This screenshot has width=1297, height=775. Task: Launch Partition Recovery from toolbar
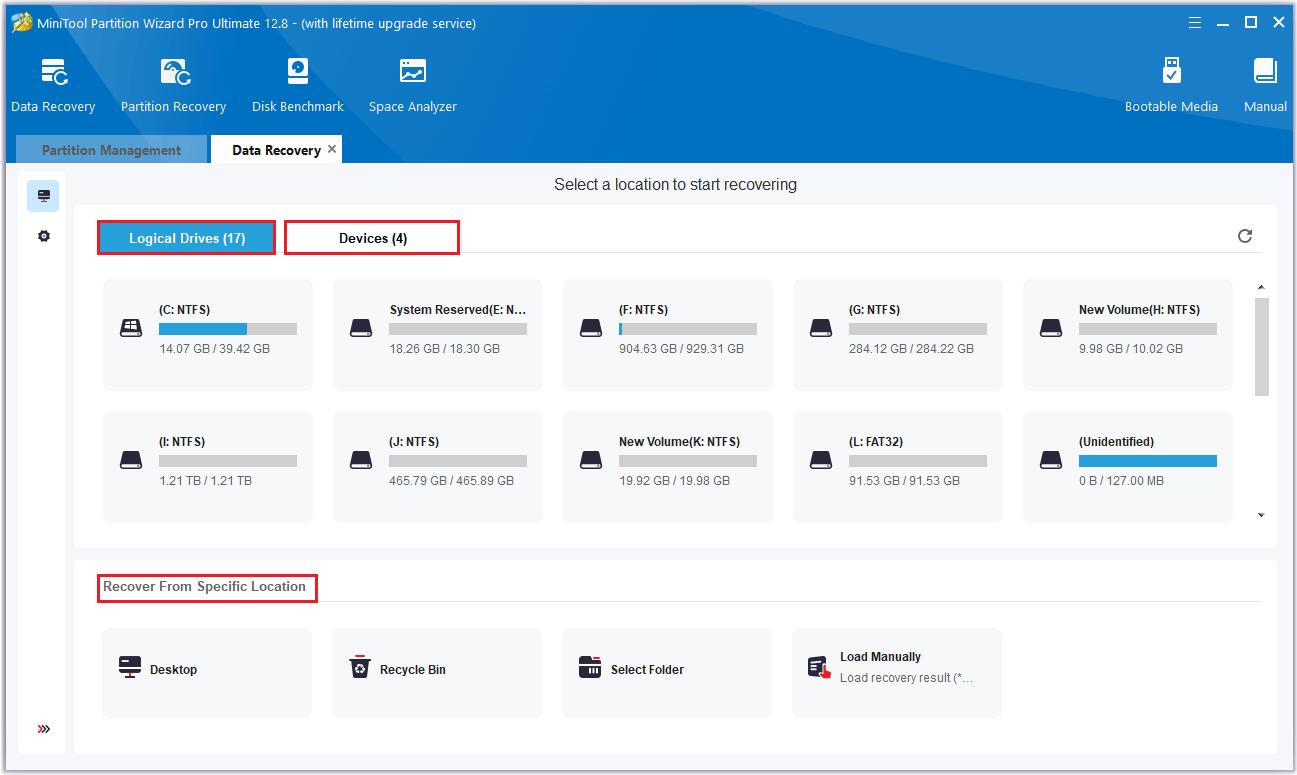pos(174,72)
